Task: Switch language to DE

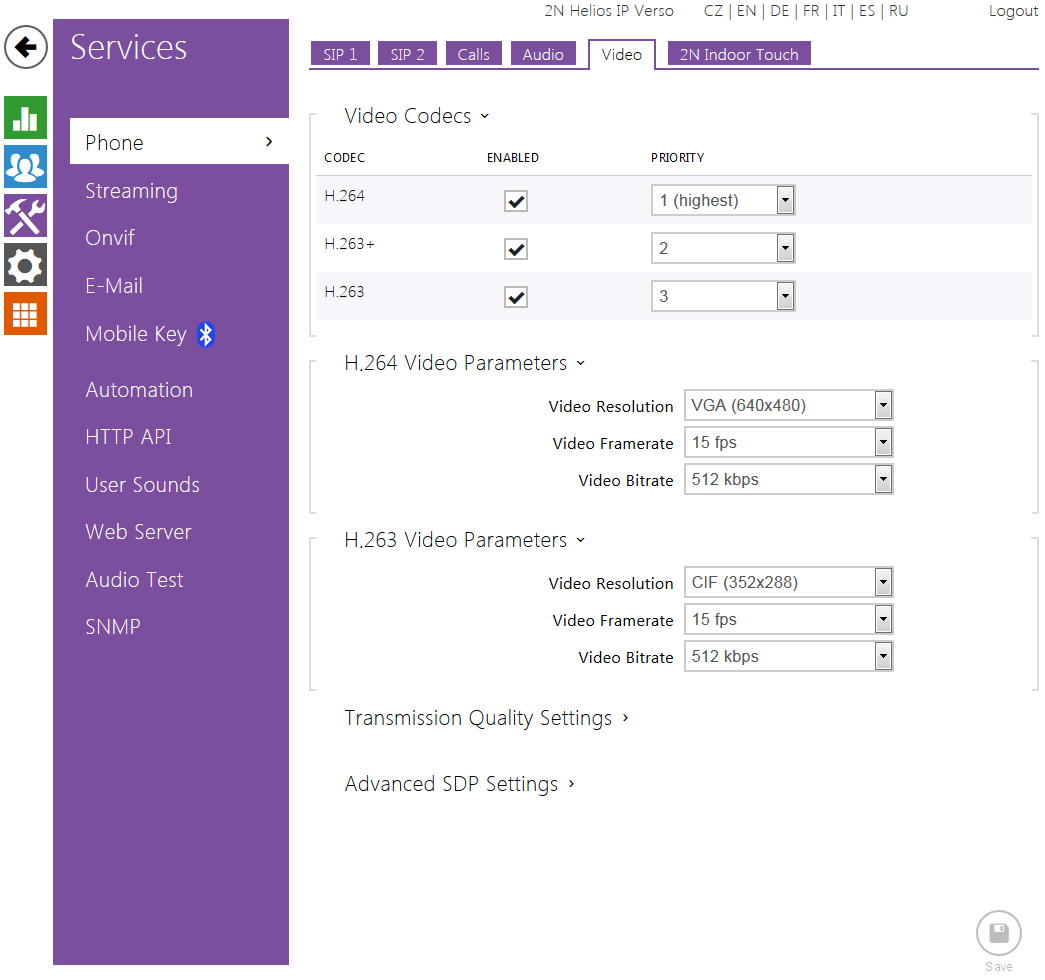Action: pos(779,11)
